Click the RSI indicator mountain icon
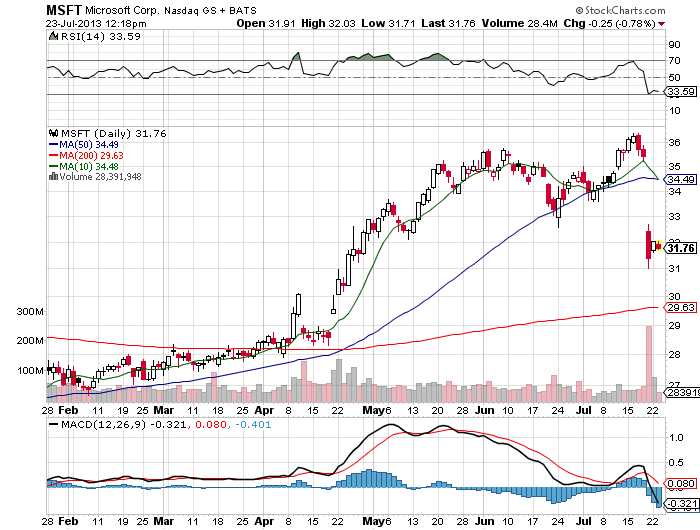The image size is (700, 530). [53, 36]
